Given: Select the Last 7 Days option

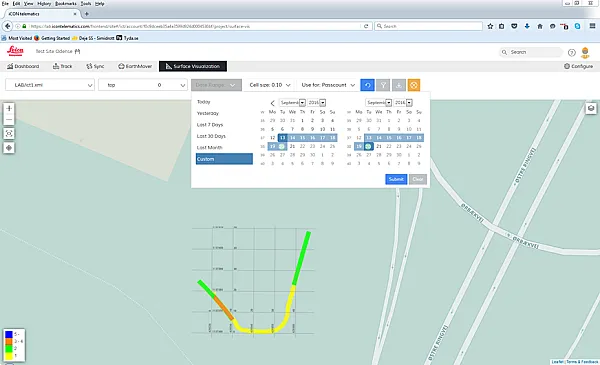Looking at the screenshot, I should pyautogui.click(x=210, y=125).
